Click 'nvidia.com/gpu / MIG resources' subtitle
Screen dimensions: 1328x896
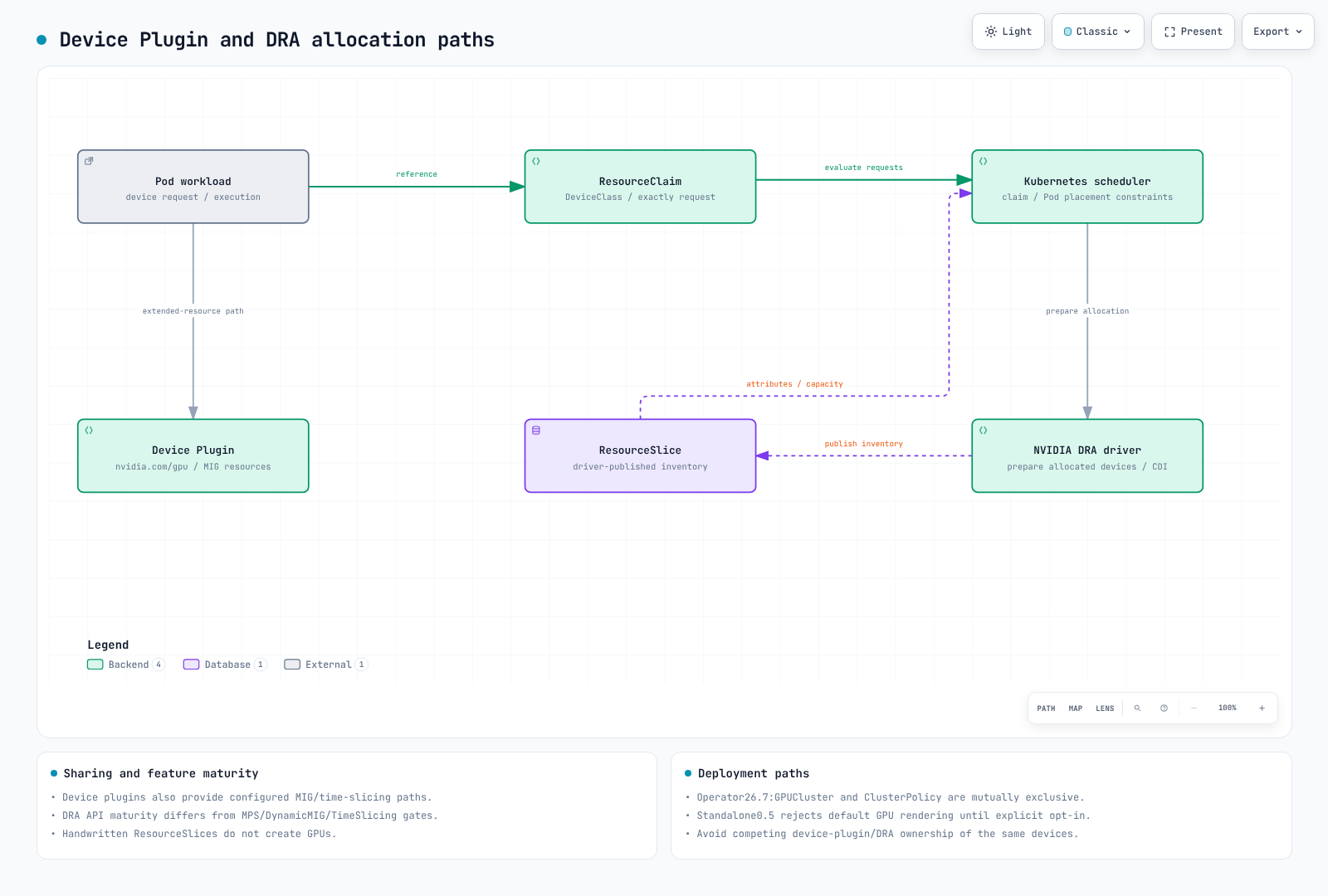[x=193, y=467]
